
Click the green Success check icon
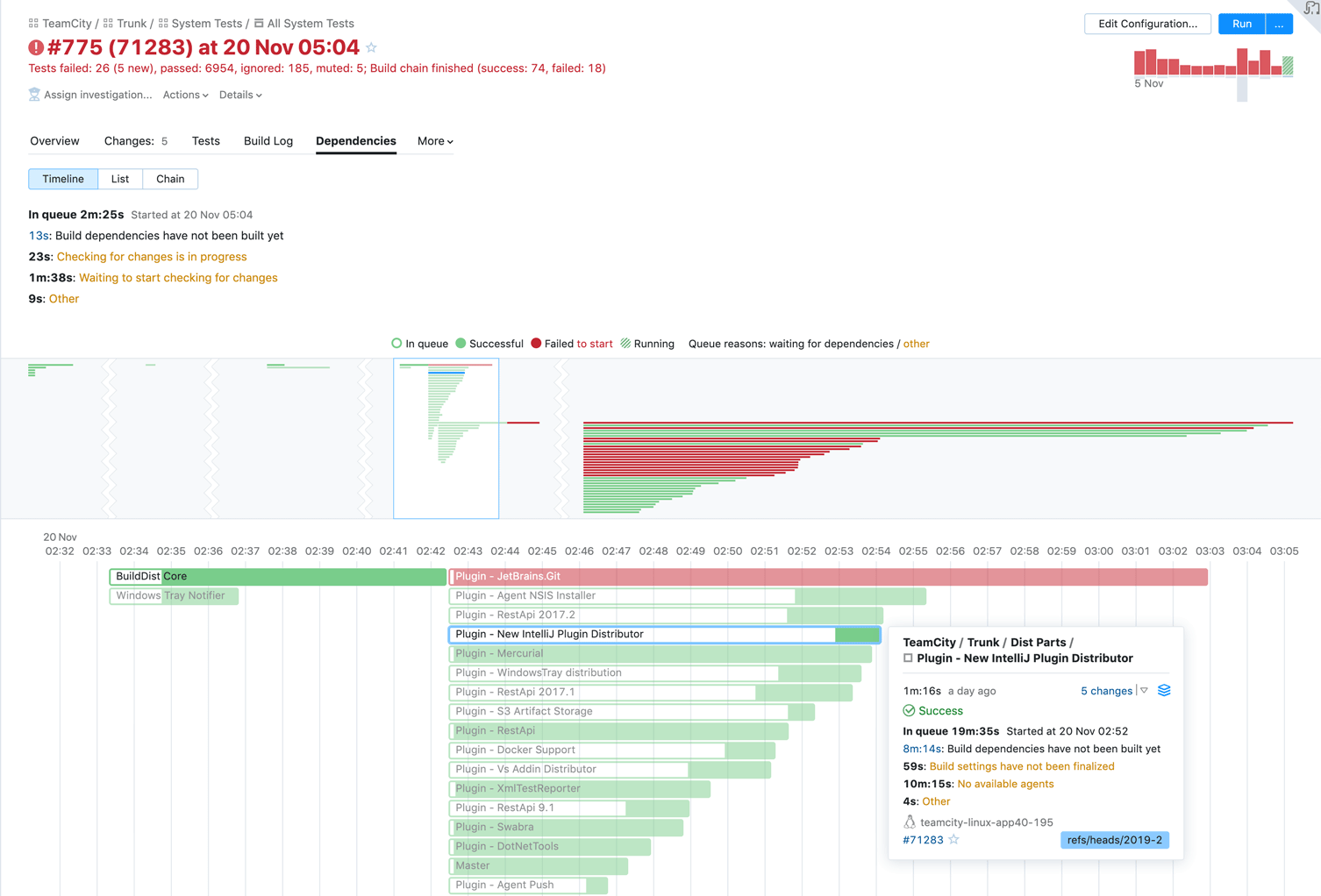point(909,711)
